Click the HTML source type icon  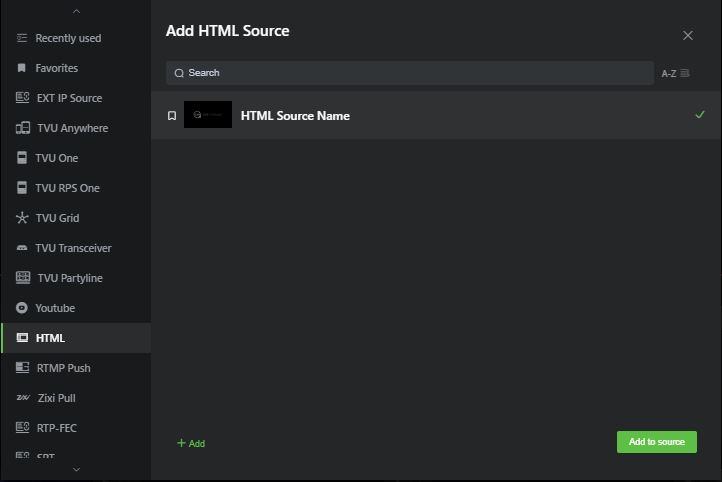click(x=22, y=338)
